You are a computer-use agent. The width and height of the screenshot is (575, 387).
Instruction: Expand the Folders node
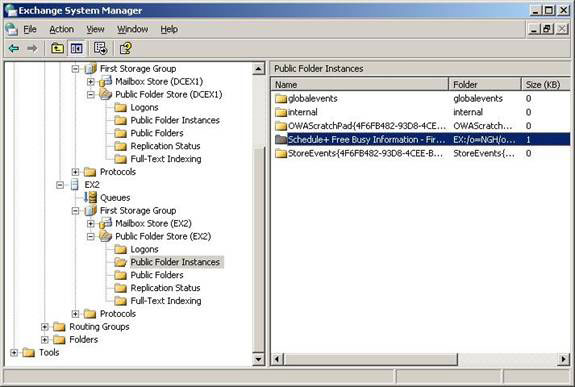point(45,340)
